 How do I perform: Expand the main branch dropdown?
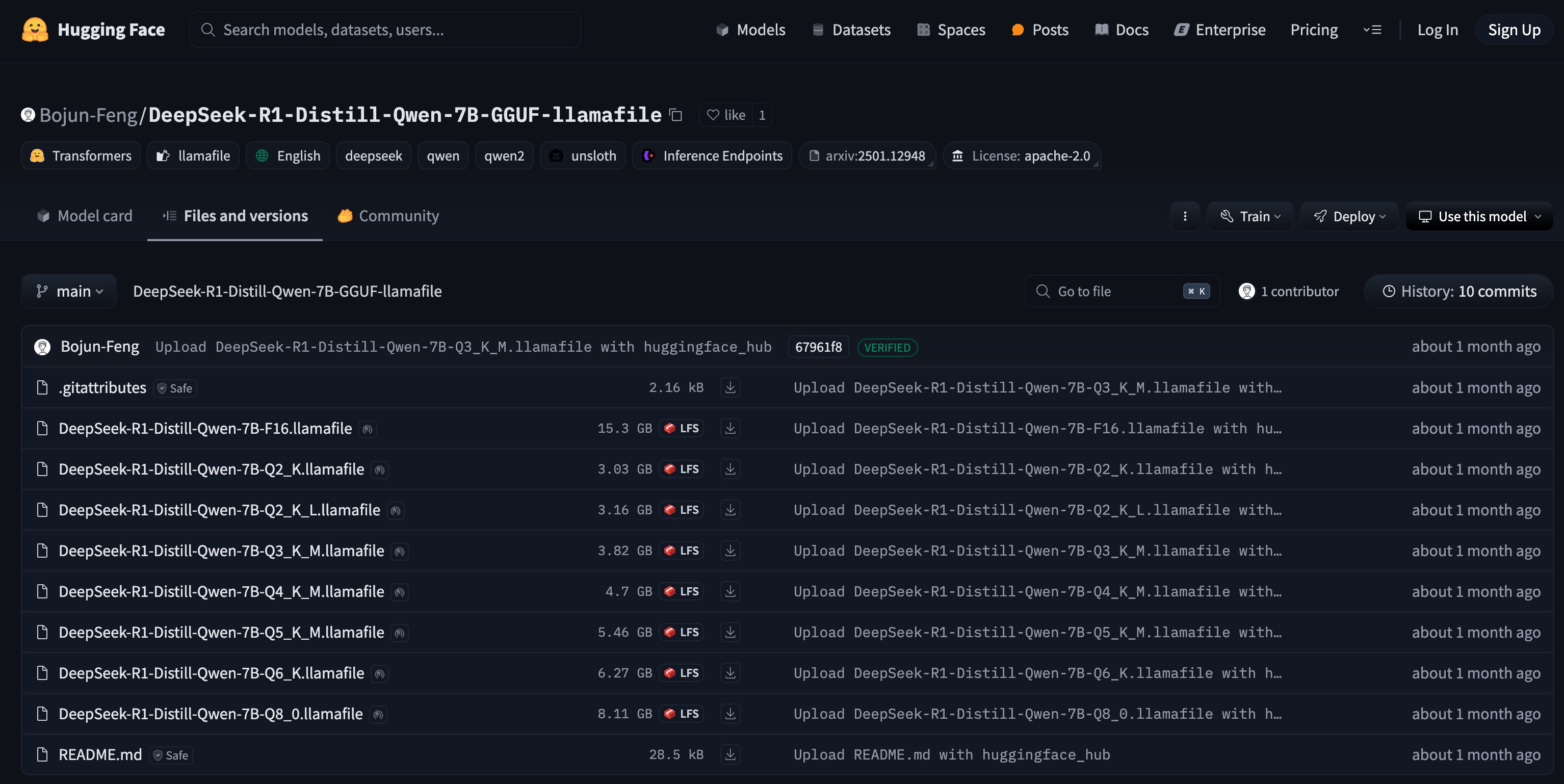click(69, 291)
